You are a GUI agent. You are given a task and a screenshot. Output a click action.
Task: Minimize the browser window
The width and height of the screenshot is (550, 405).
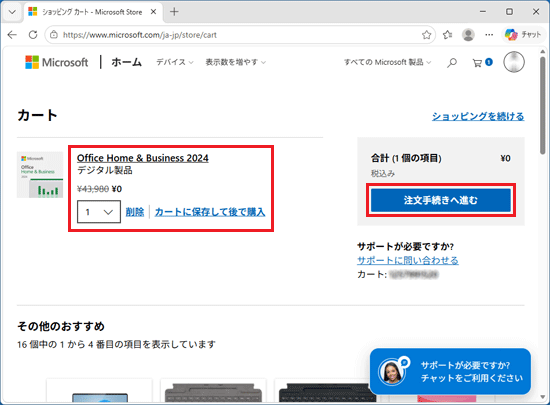click(483, 12)
